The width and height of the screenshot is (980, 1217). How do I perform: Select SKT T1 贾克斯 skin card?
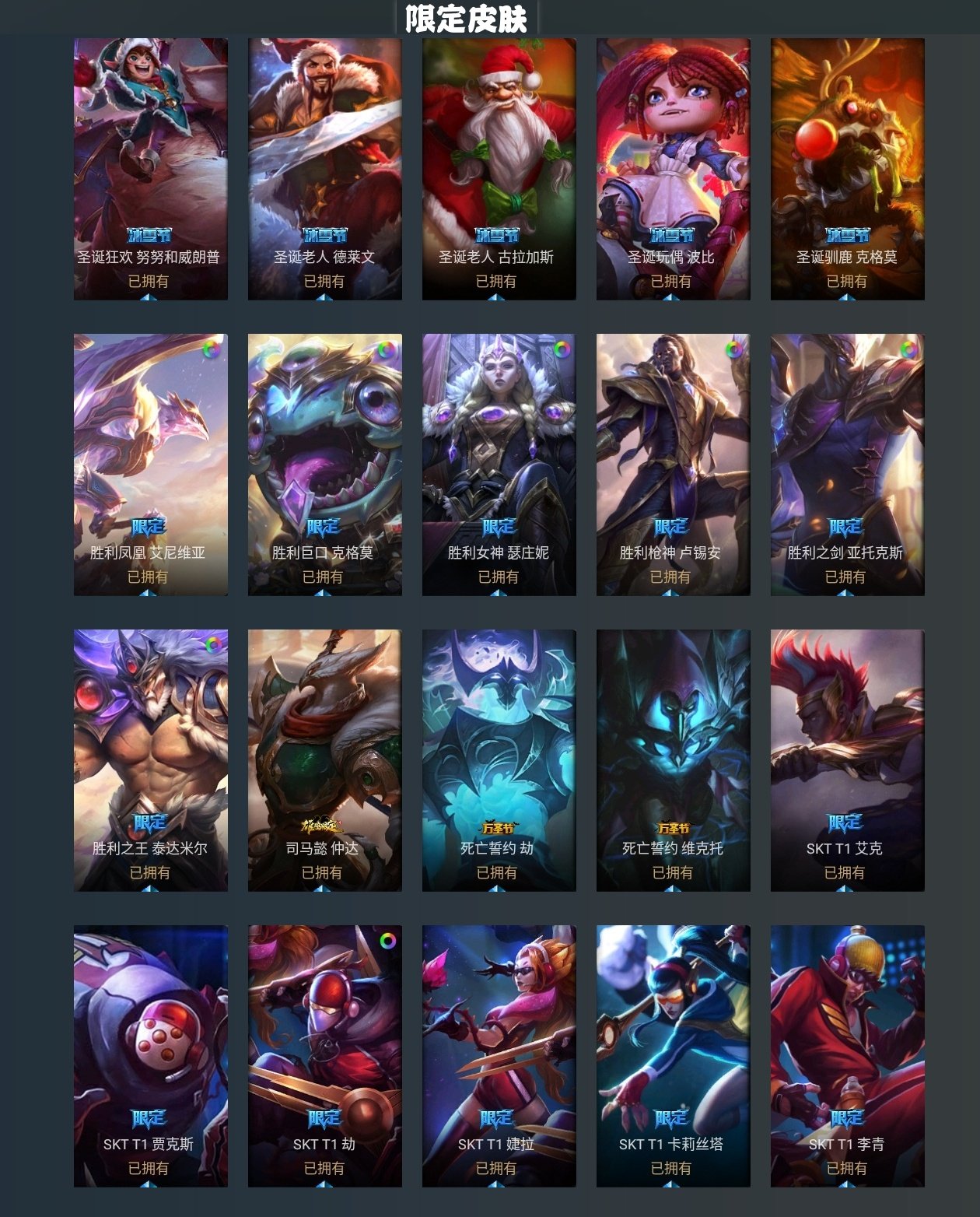point(151,1056)
